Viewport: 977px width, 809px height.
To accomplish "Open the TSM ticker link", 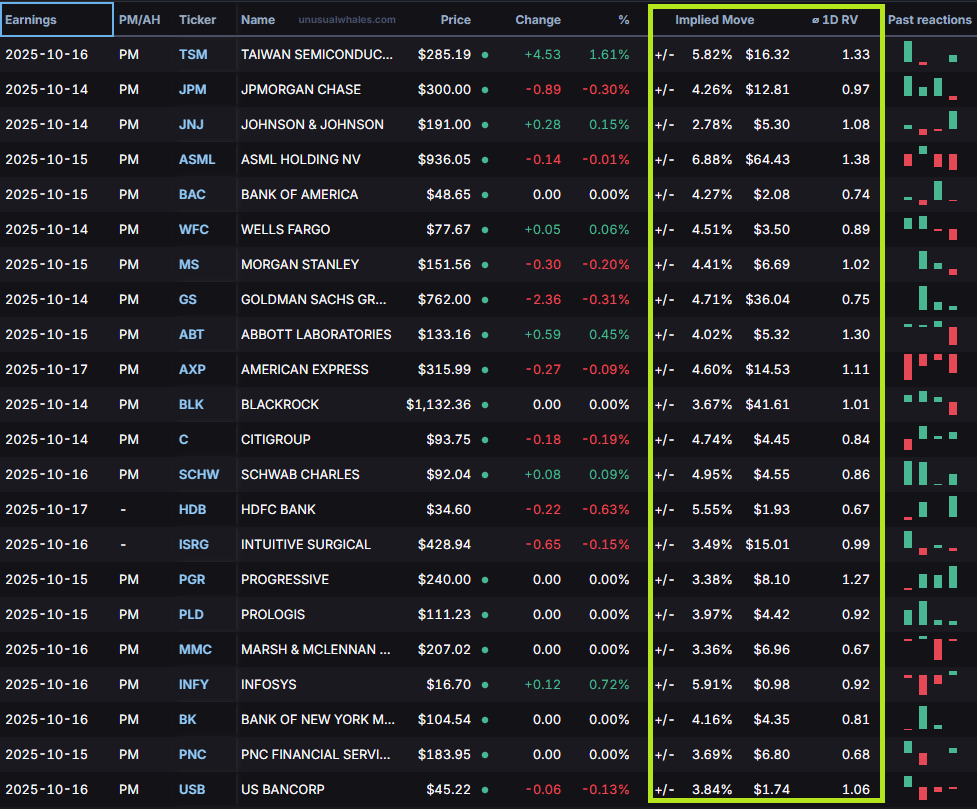I will 193,54.
